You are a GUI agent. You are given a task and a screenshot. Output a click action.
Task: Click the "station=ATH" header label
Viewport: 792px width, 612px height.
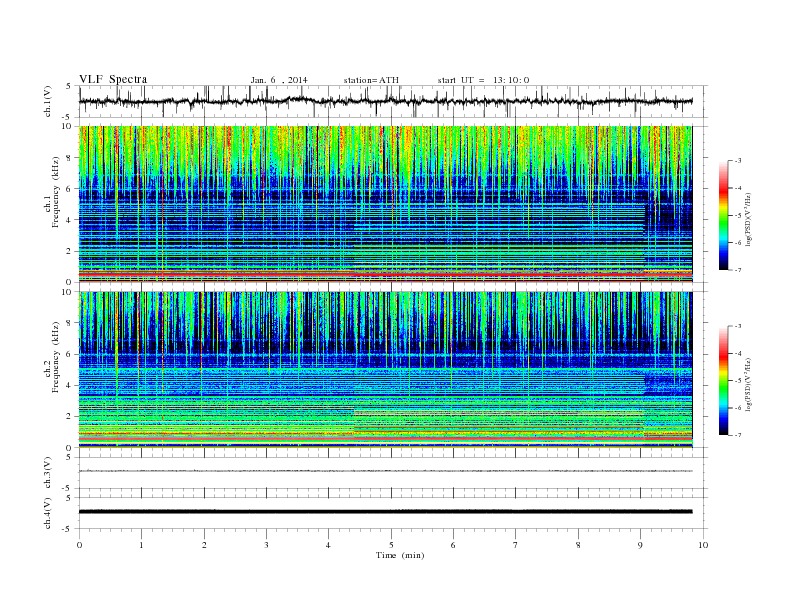371,80
